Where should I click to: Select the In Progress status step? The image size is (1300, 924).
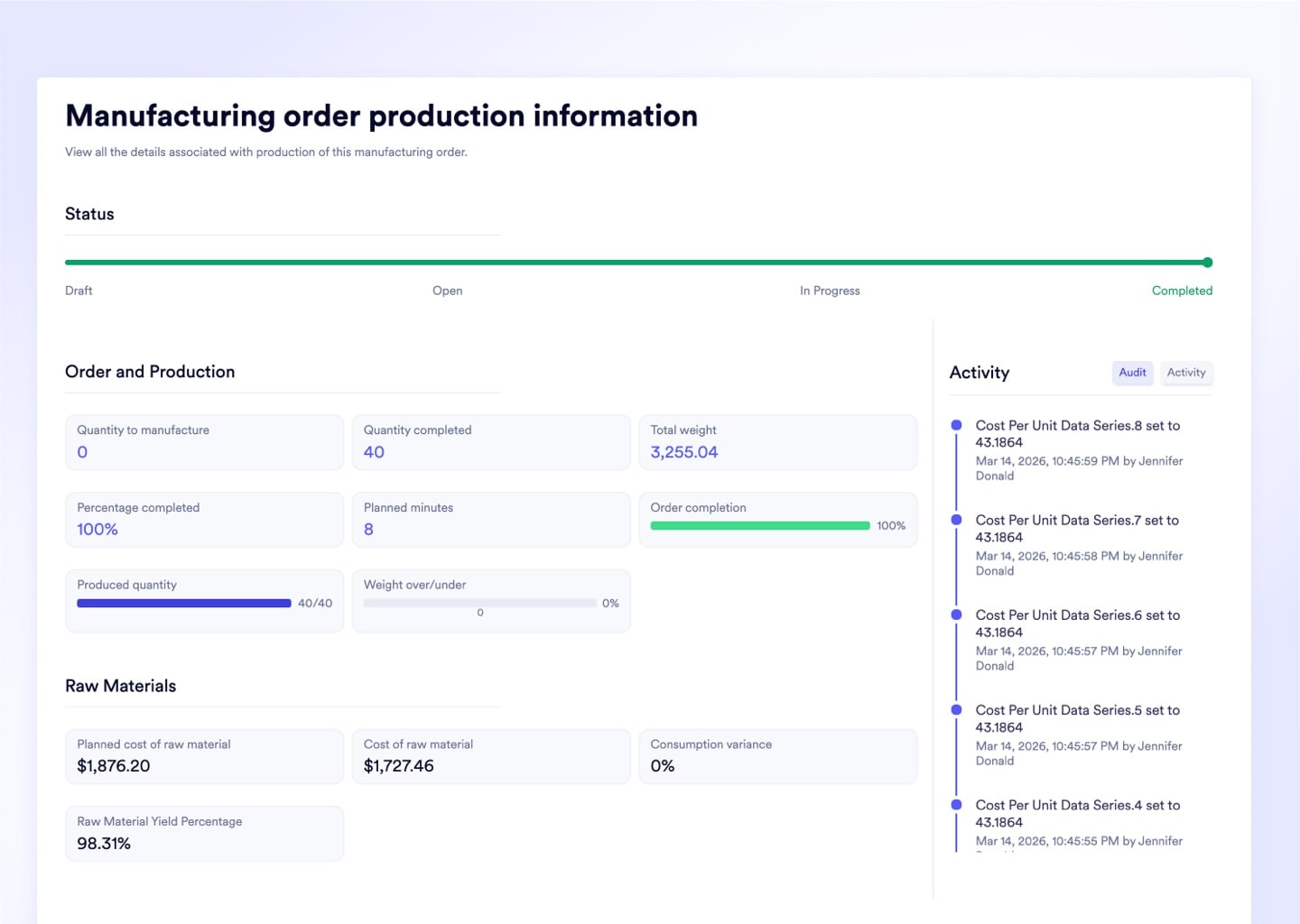coord(829,291)
